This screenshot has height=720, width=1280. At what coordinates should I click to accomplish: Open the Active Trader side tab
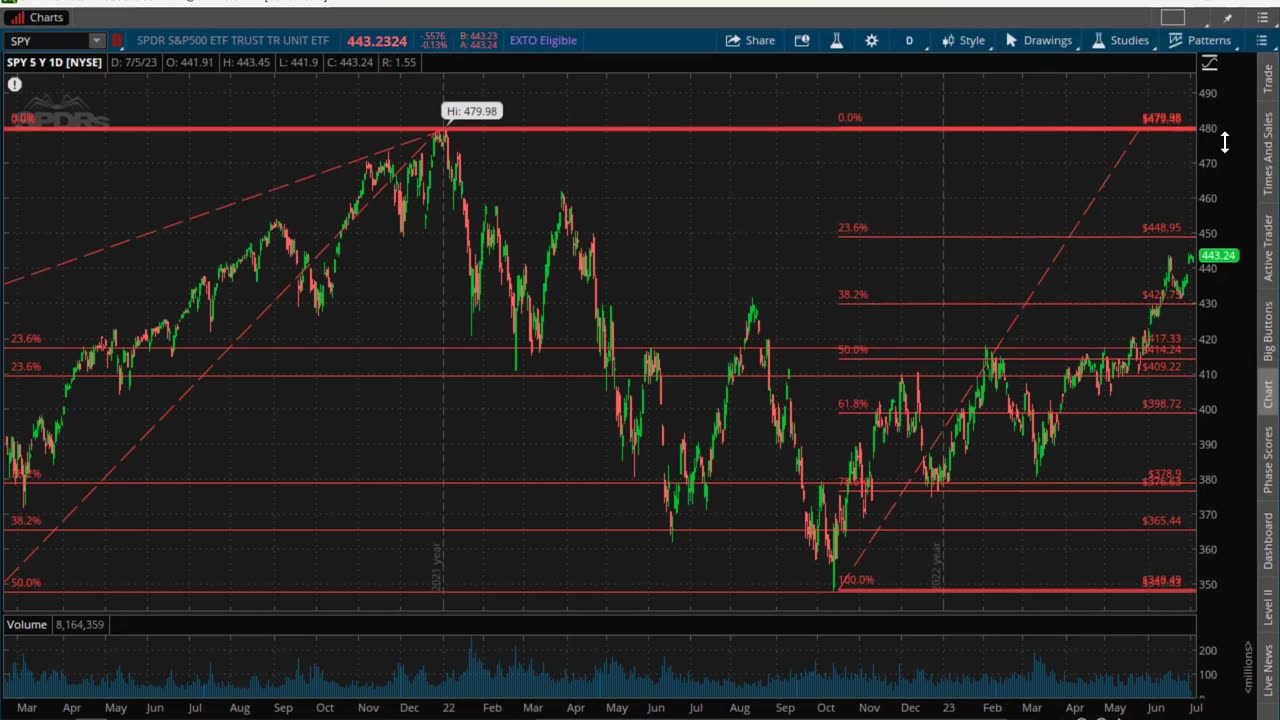click(1268, 247)
